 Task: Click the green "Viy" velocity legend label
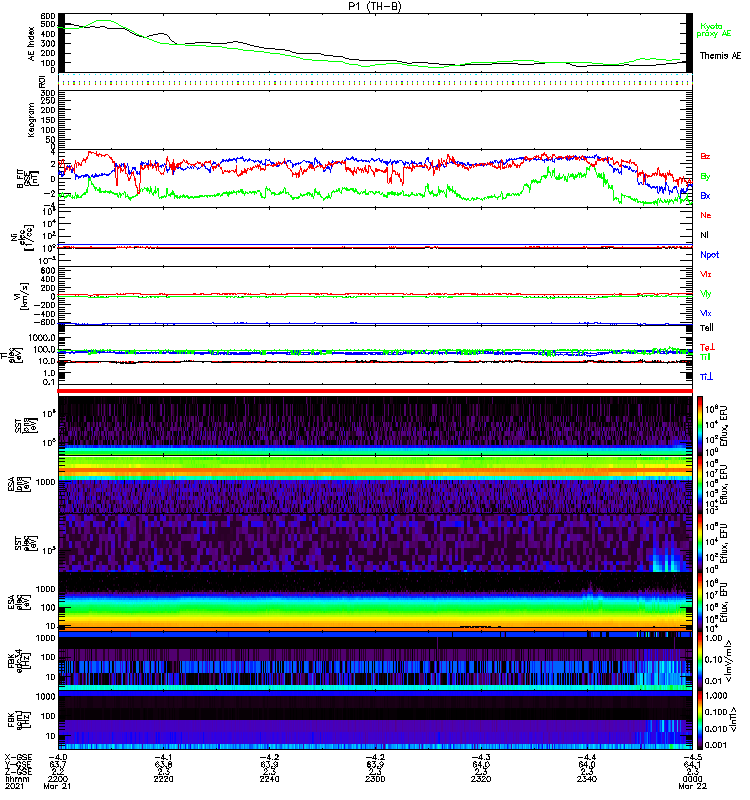tap(705, 294)
